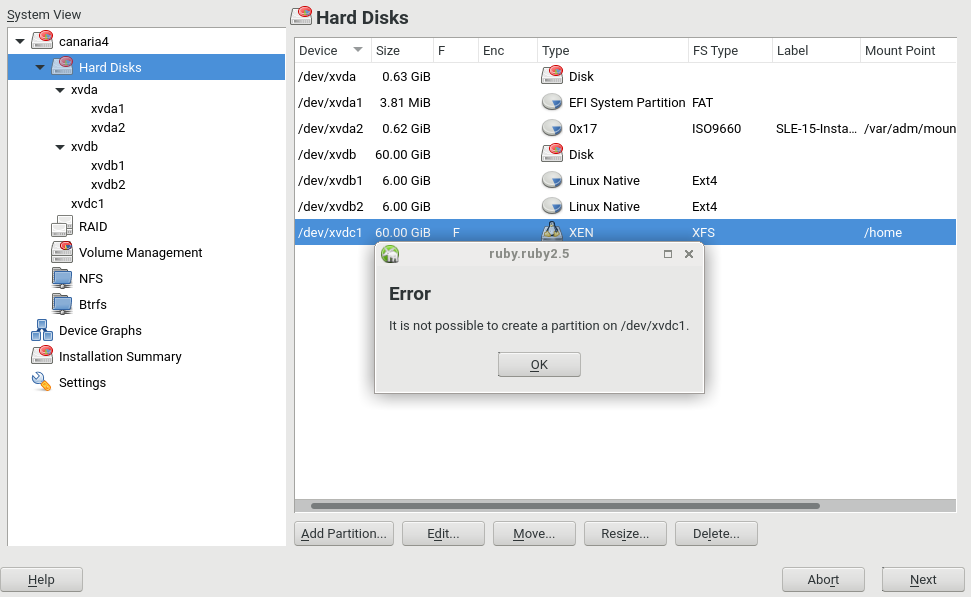Click the Add Partition button
The image size is (971, 597).
point(344,534)
